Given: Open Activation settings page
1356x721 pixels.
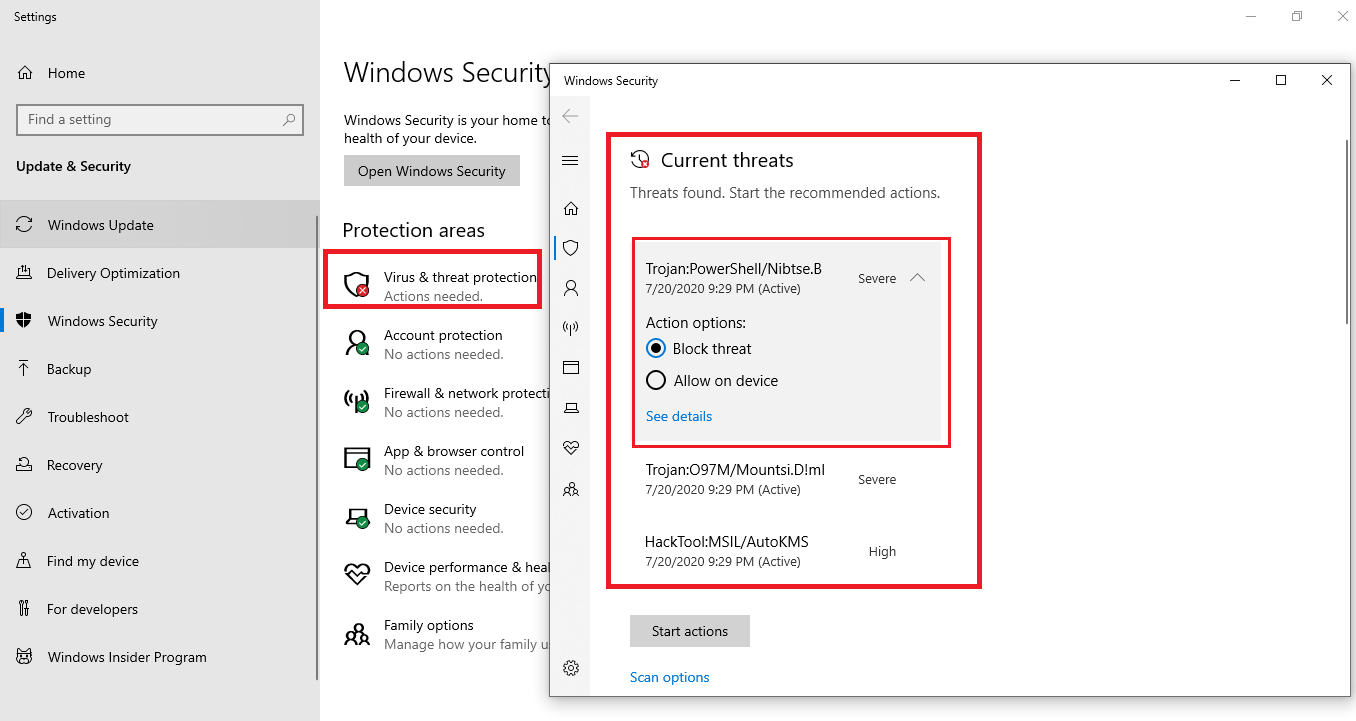Looking at the screenshot, I should point(160,513).
